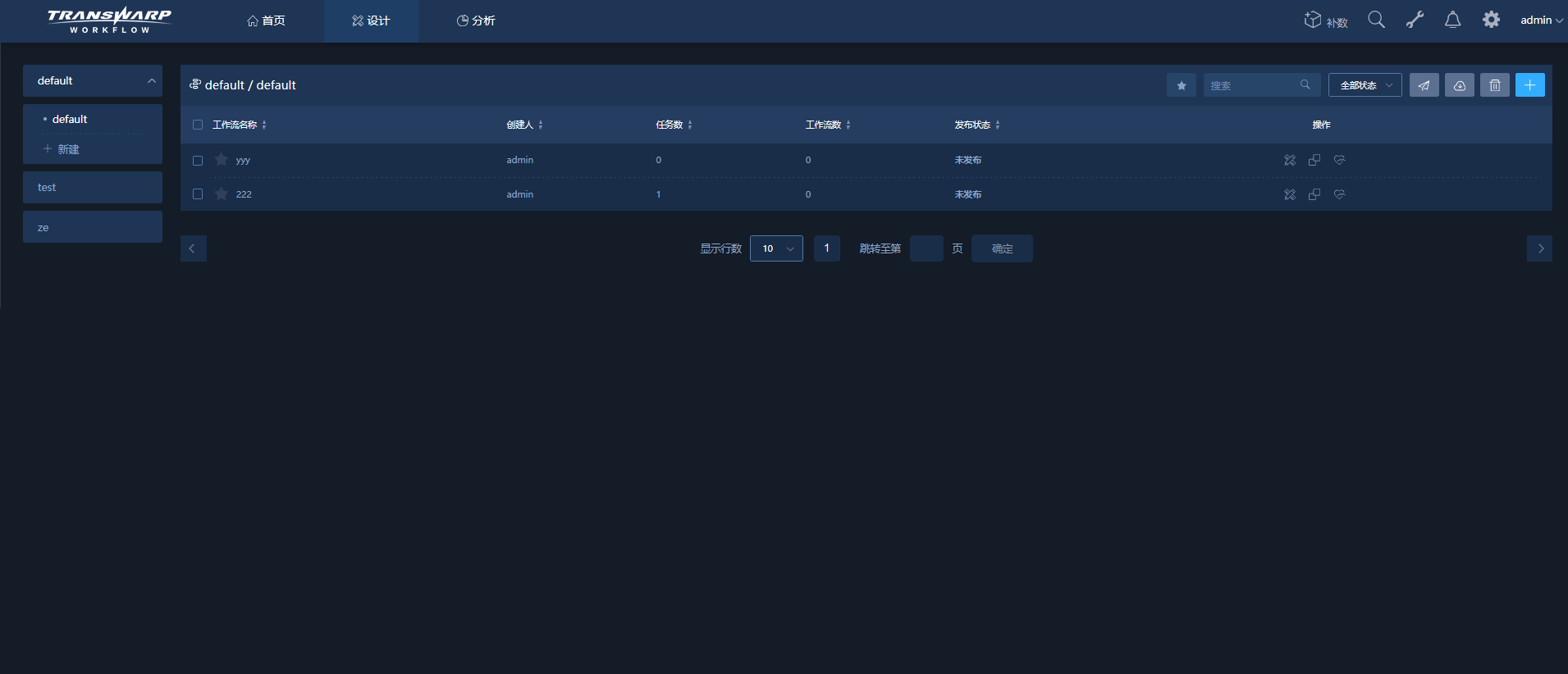Viewport: 1568px width, 674px height.
Task: Click page number 1 button
Action: 826,248
